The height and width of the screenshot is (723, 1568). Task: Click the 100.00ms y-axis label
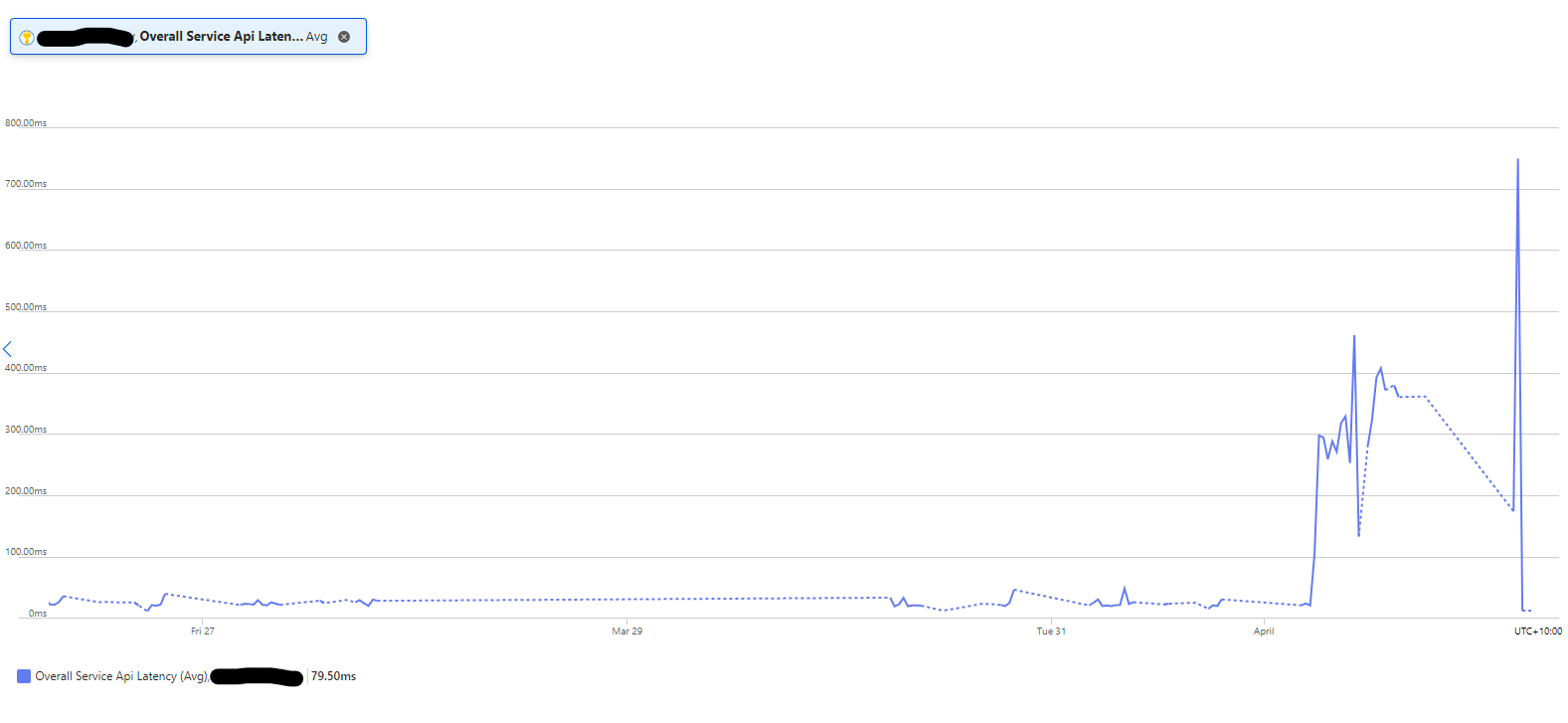26,552
